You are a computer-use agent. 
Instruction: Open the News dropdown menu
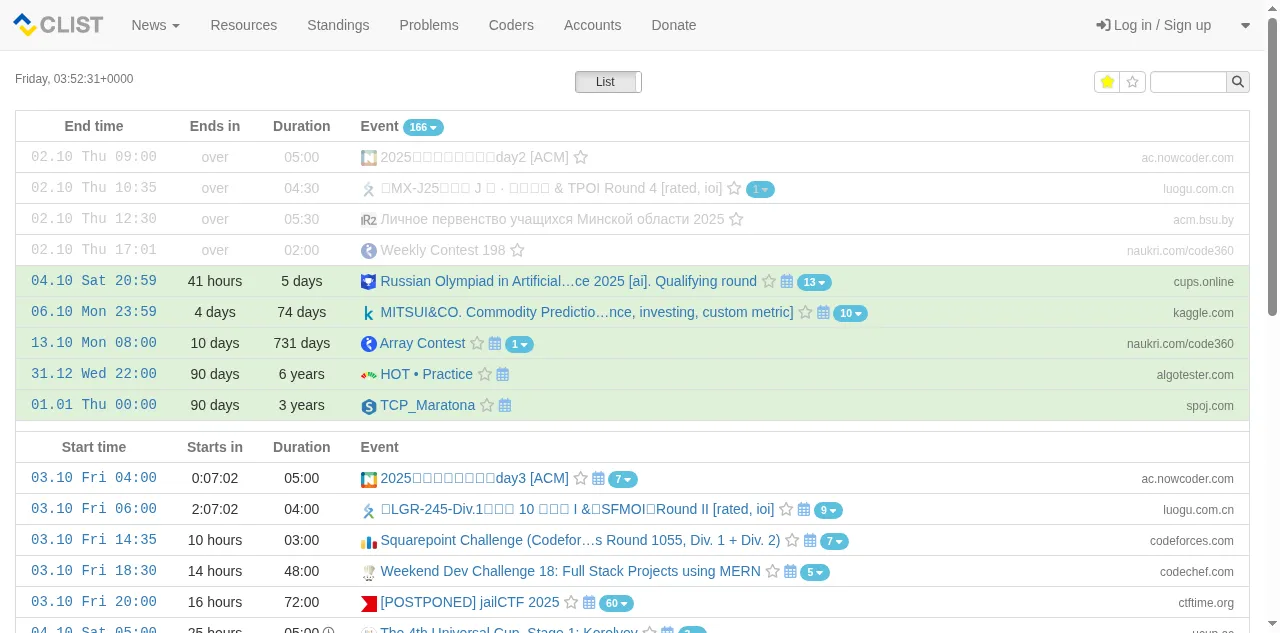(x=156, y=25)
